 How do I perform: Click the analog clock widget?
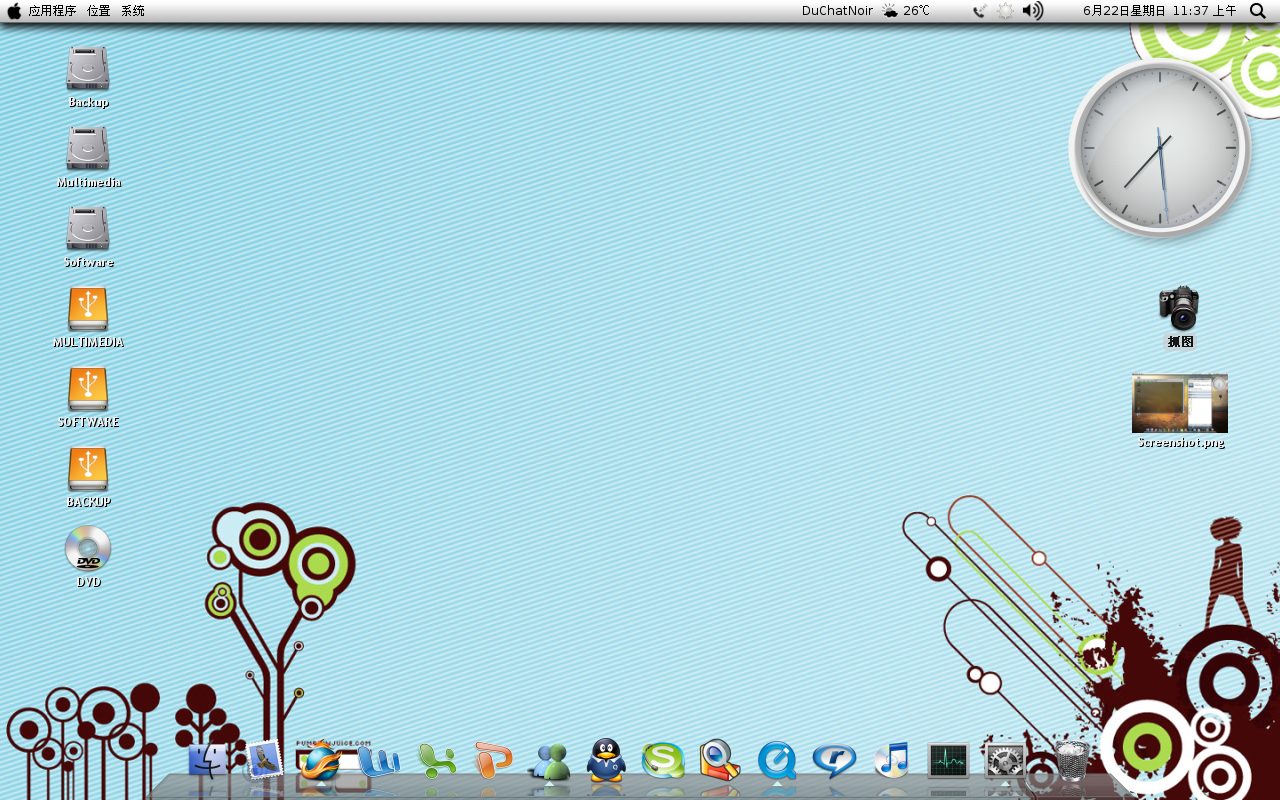pyautogui.click(x=1160, y=147)
